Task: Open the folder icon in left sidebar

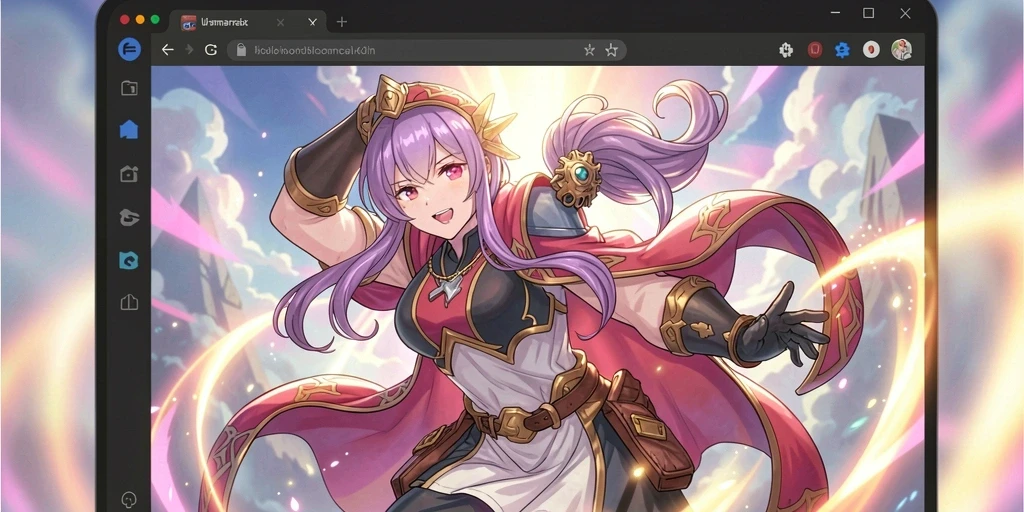Action: pyautogui.click(x=129, y=88)
